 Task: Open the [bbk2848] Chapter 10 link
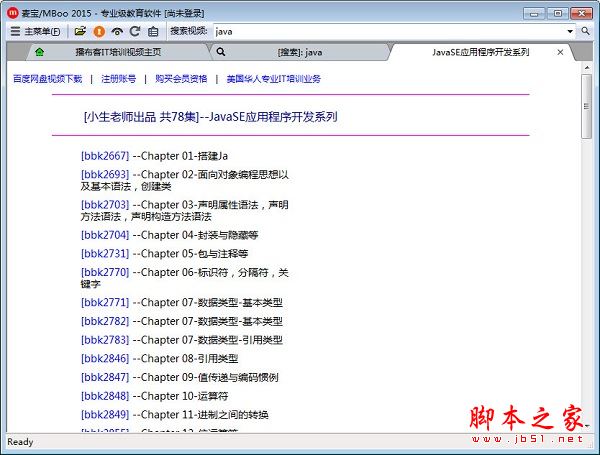[105, 396]
